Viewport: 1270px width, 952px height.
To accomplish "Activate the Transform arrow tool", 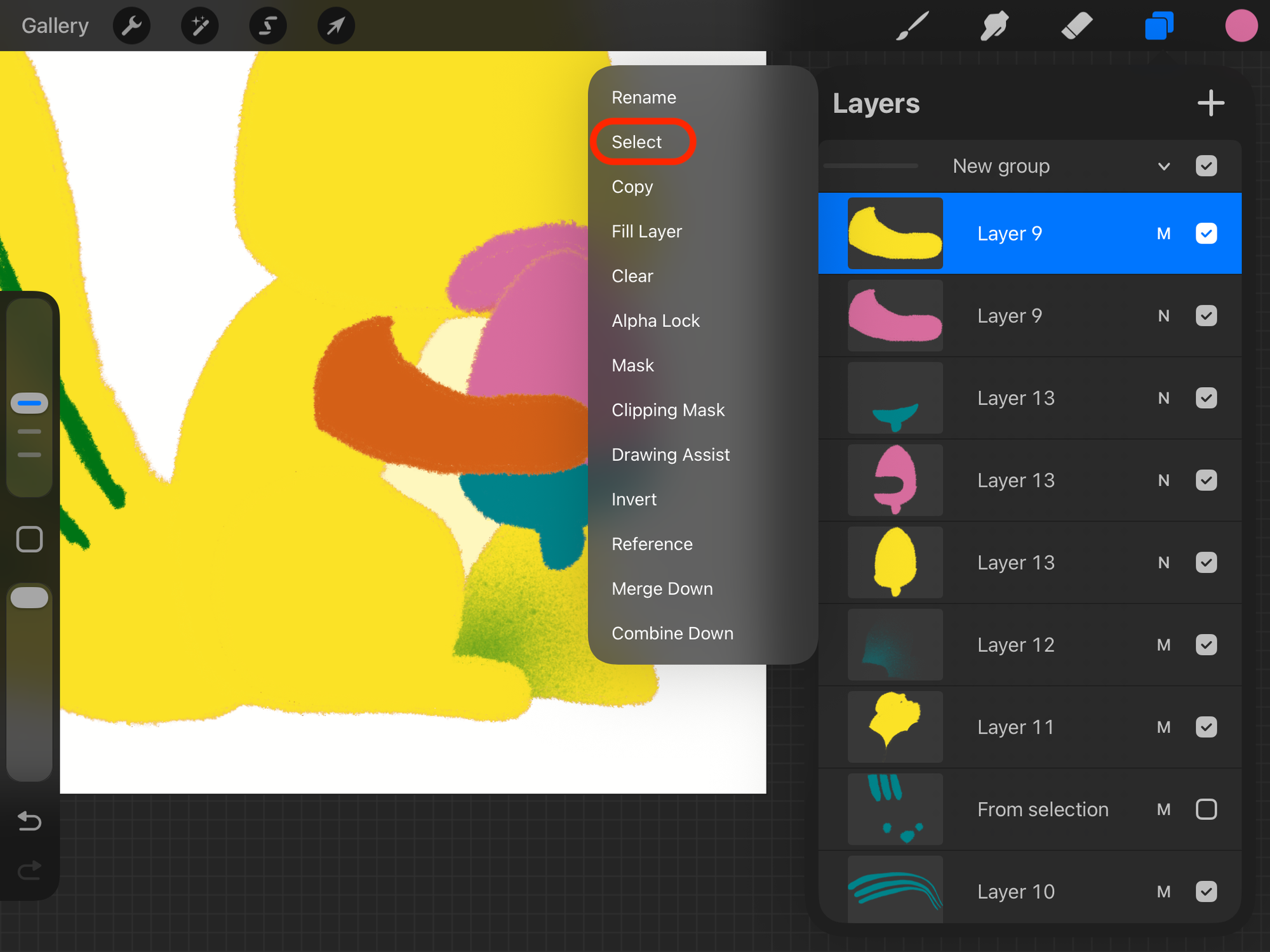I will (336, 26).
